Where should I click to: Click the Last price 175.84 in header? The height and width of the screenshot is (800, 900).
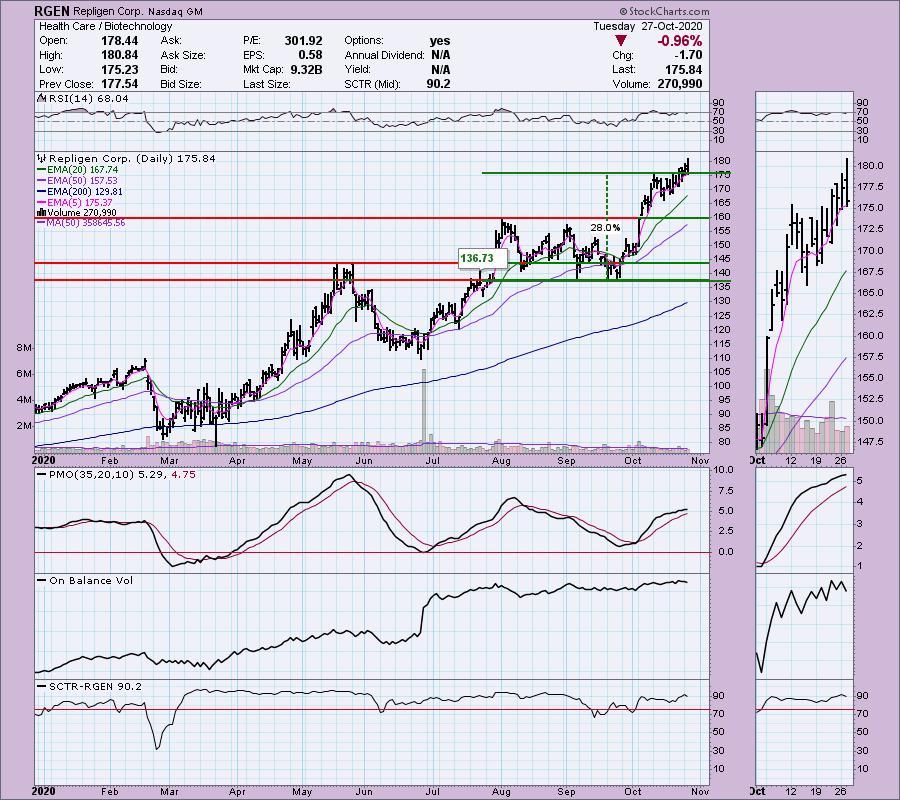685,69
